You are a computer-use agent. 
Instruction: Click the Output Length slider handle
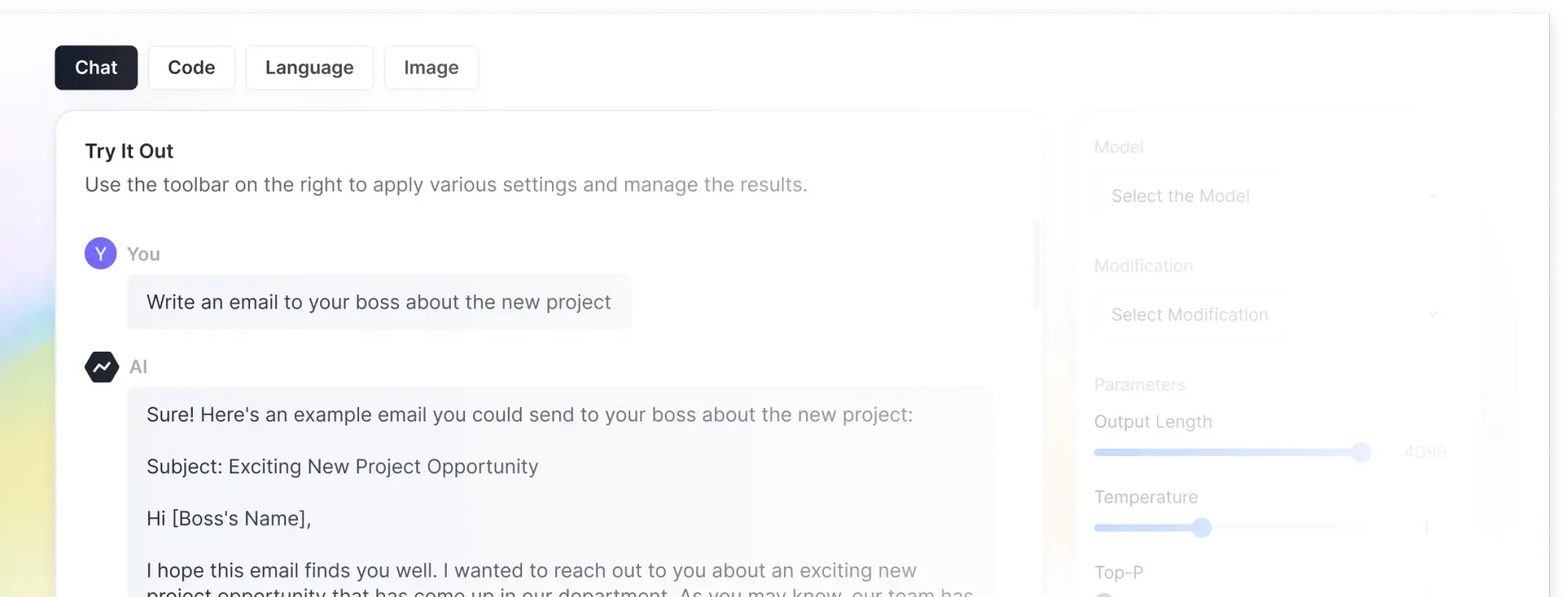(x=1361, y=452)
